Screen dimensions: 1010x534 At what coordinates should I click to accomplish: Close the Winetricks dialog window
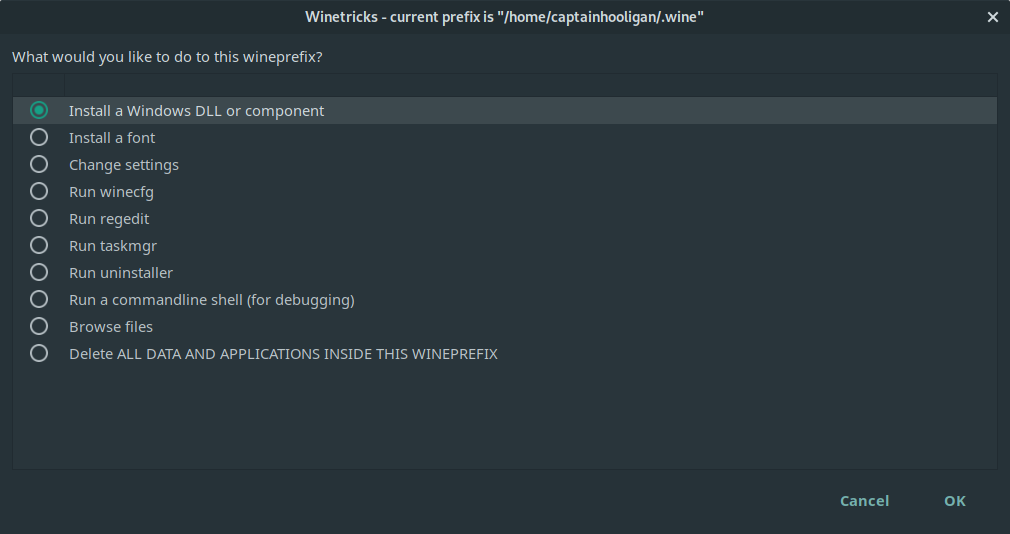click(993, 17)
